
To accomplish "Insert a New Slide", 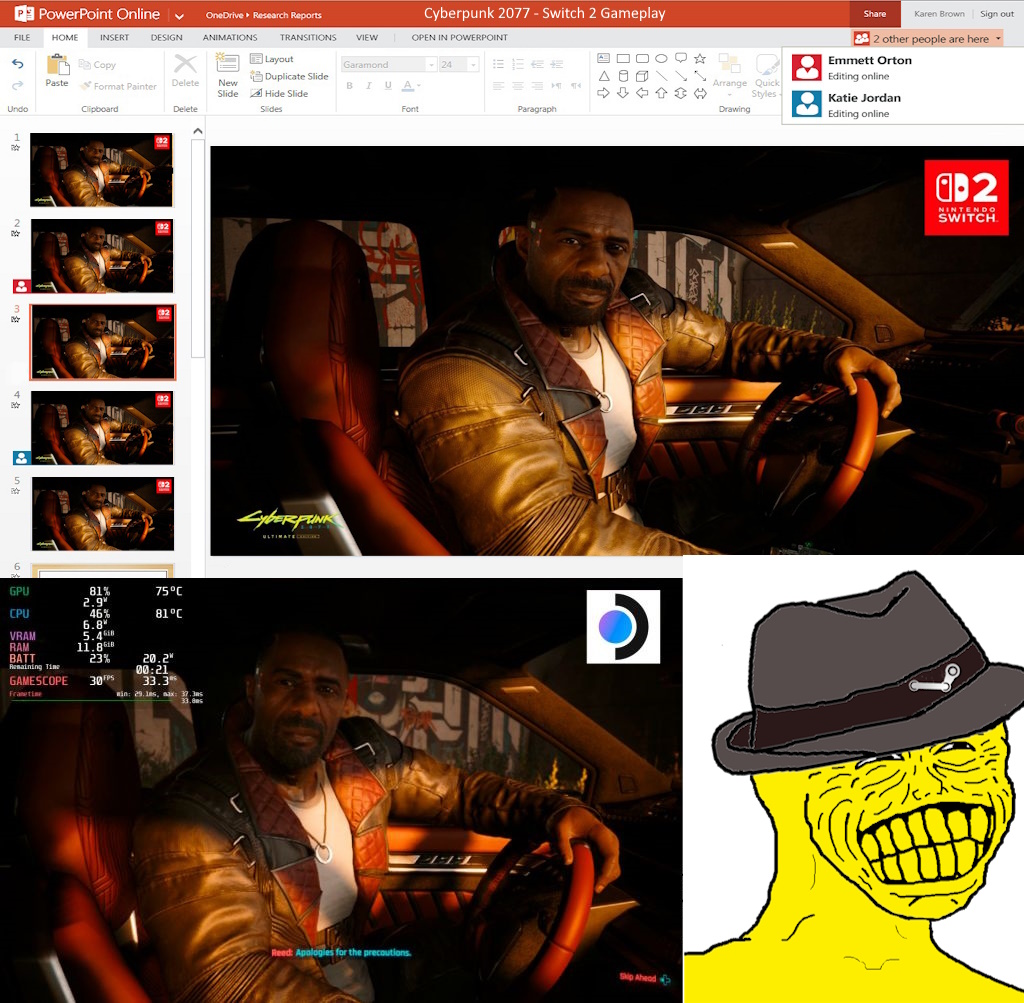I will pos(227,76).
